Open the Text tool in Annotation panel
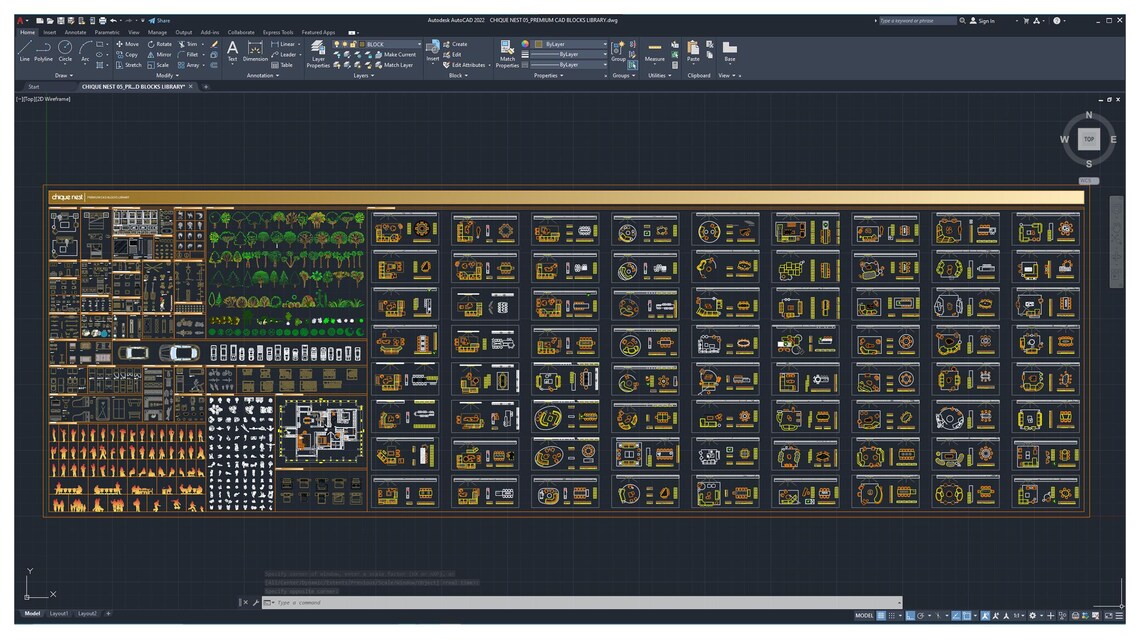The height and width of the screenshot is (639, 1140). tap(233, 48)
